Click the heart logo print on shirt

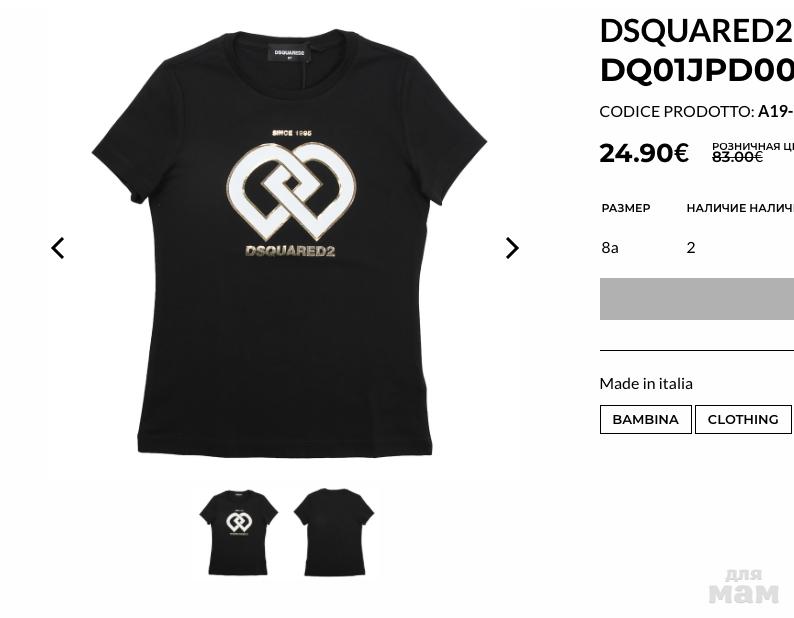tap(292, 191)
